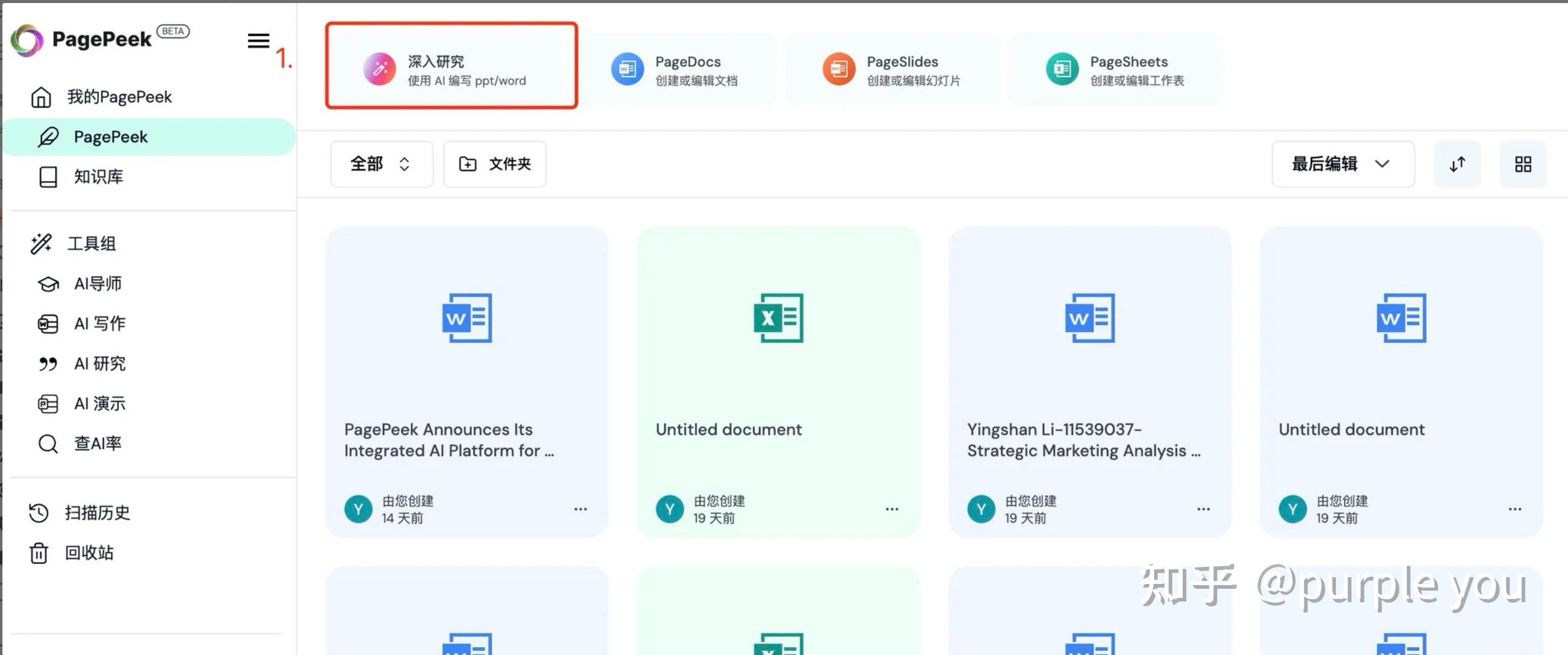Open 扫描历史 from the sidebar

coord(97,513)
